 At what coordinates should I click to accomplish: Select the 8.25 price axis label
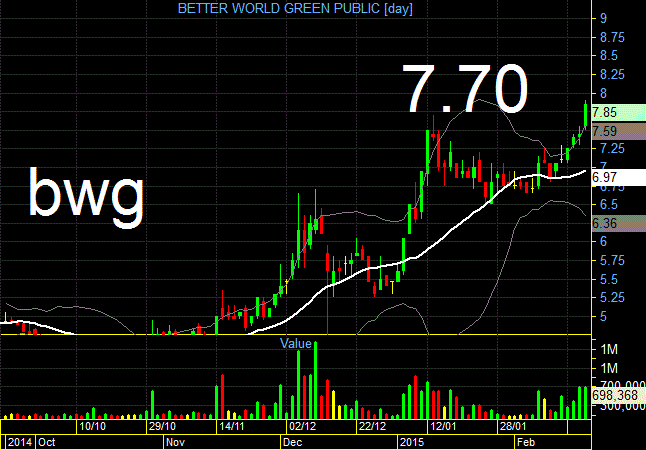pyautogui.click(x=612, y=75)
